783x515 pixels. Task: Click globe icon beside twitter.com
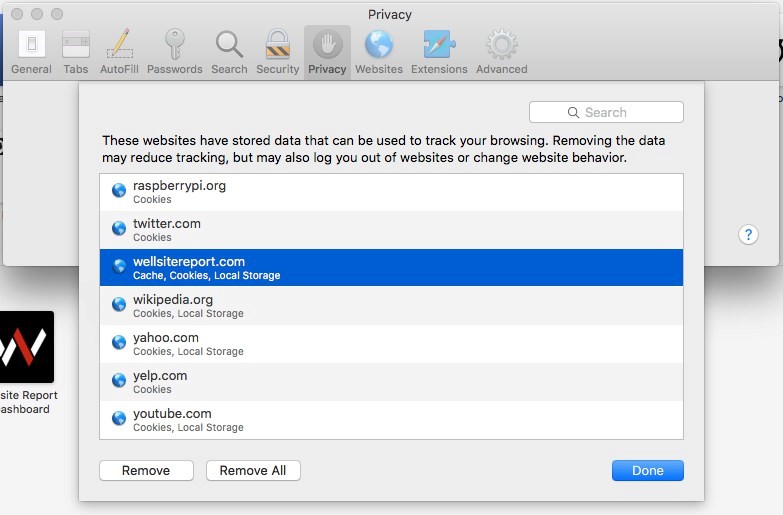point(119,228)
